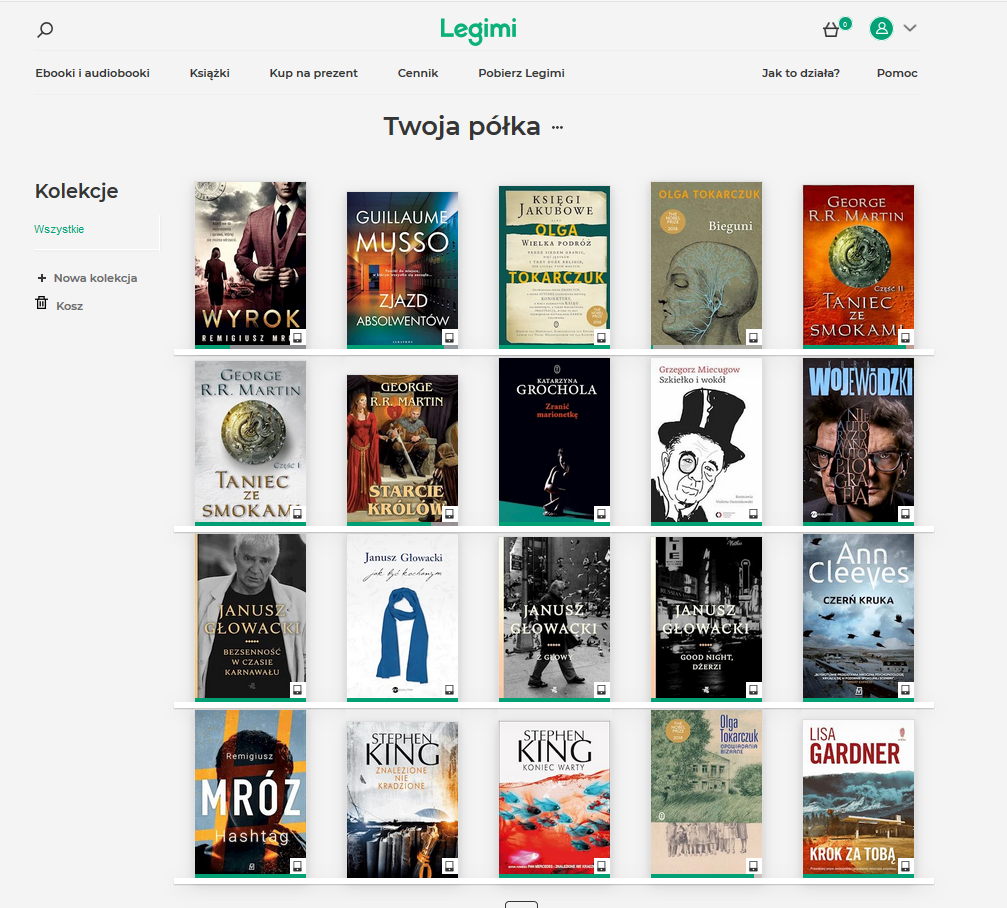Click ebook format icon on Zjazd absolwentów

[450, 337]
